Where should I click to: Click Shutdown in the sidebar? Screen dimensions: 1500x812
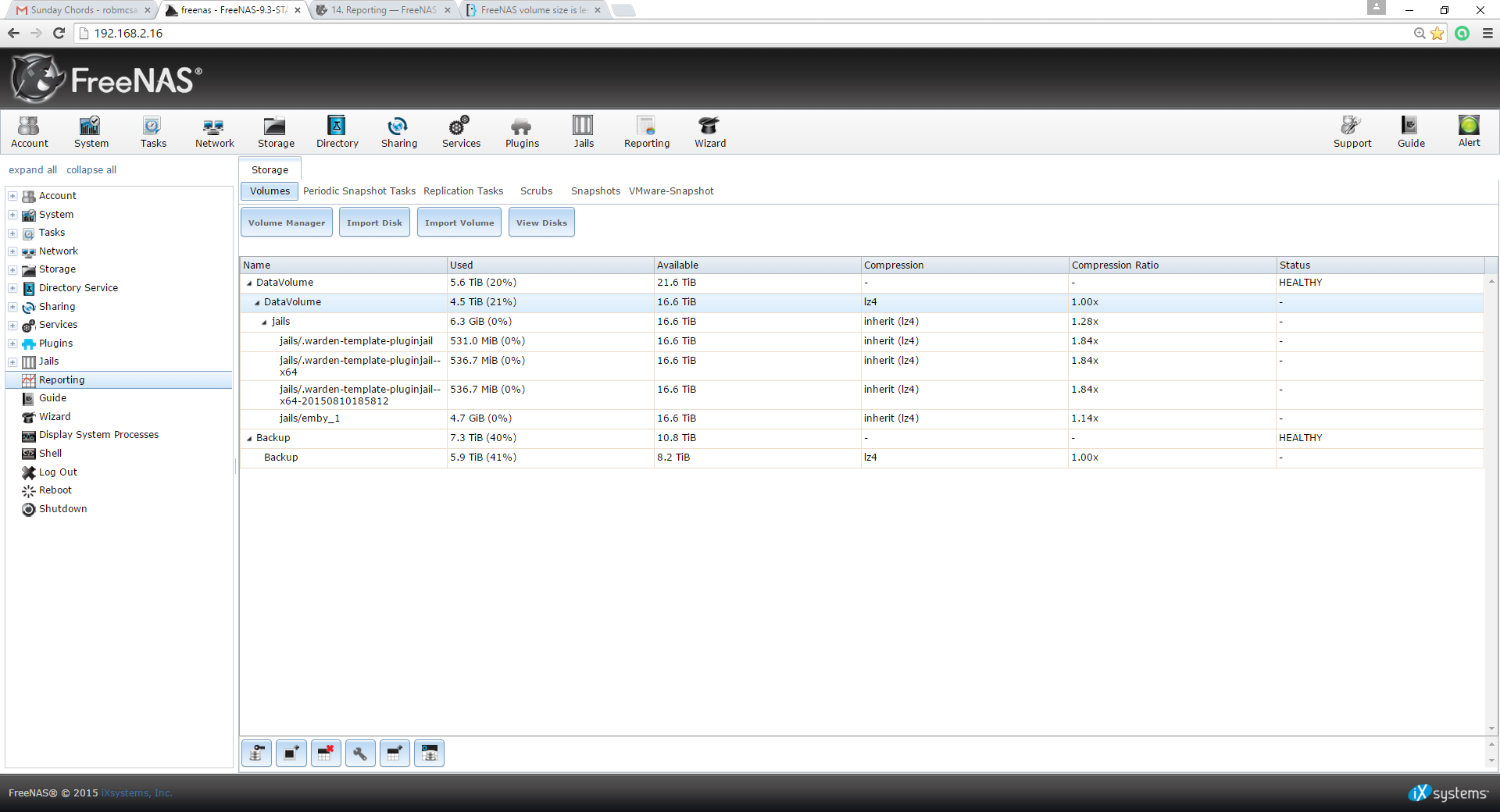(62, 509)
